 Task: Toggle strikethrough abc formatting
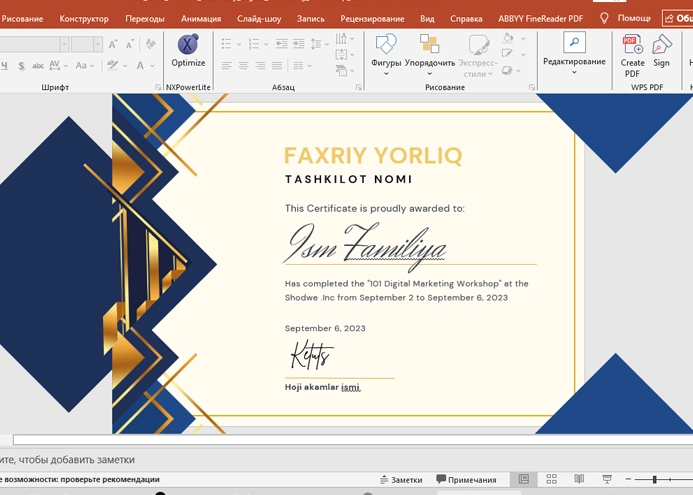(38, 66)
